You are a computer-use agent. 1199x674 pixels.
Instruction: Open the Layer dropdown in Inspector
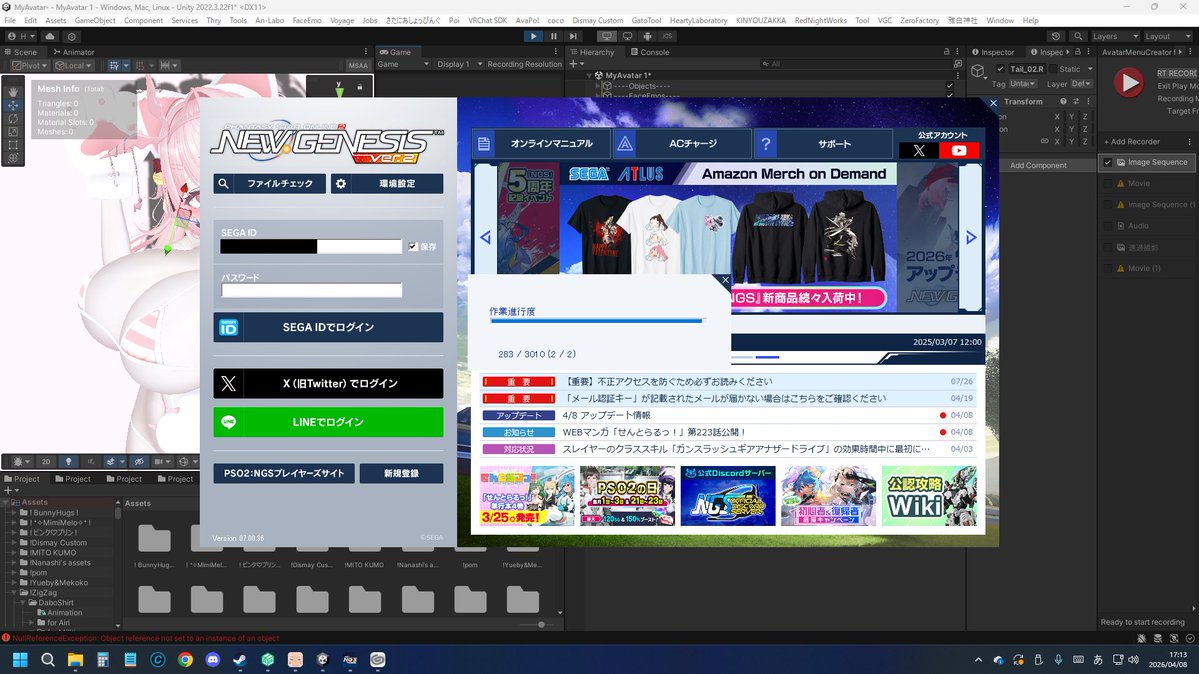pyautogui.click(x=1081, y=83)
